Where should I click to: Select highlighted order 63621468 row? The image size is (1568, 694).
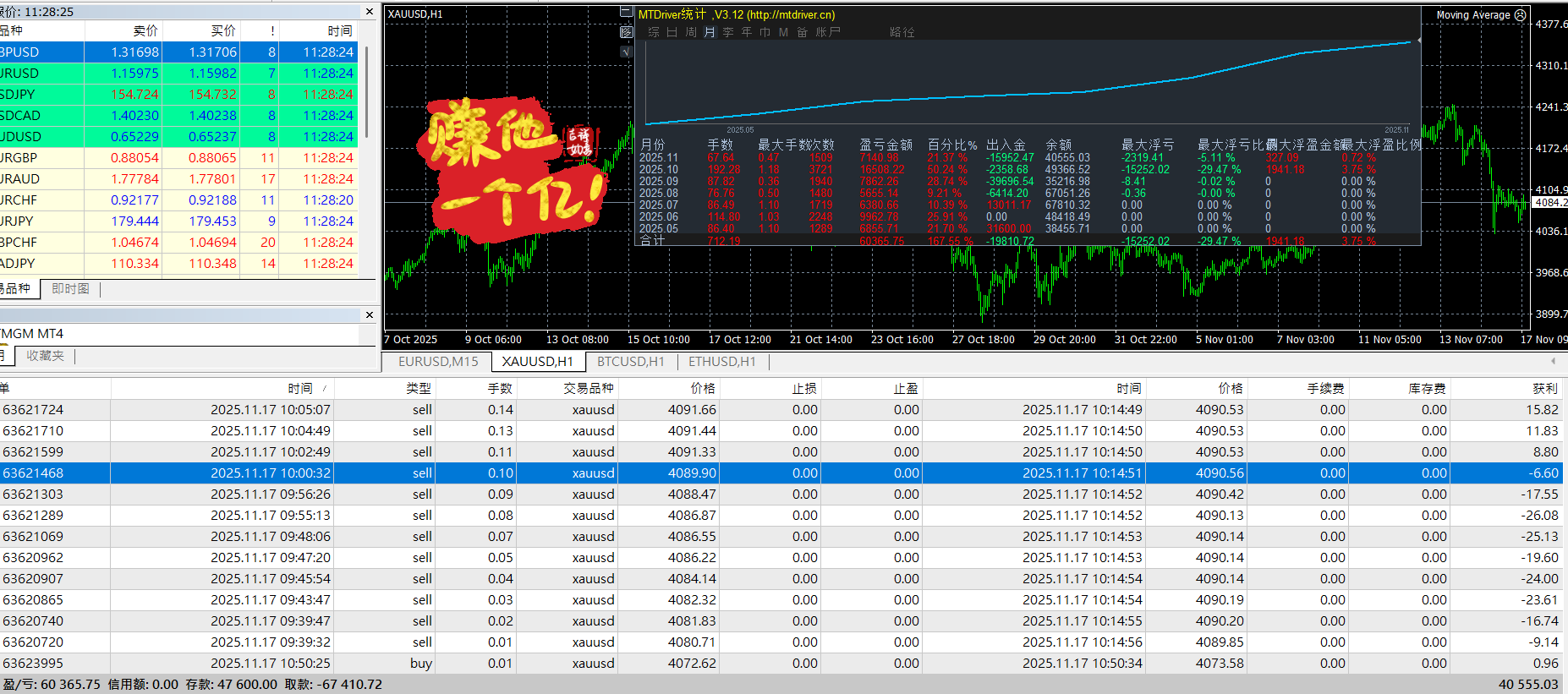tap(781, 473)
